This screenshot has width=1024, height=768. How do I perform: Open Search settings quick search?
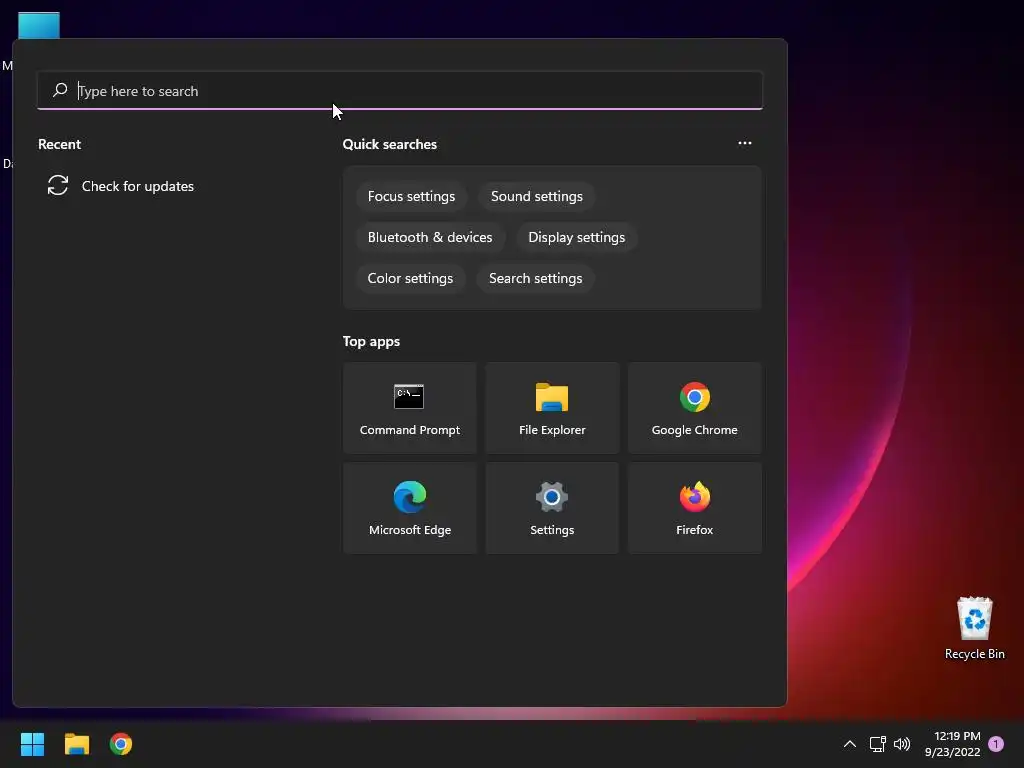click(x=536, y=279)
